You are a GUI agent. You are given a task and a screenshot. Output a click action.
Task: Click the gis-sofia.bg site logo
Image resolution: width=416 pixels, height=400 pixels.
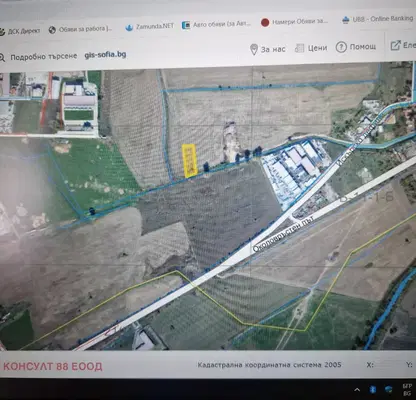pos(105,55)
